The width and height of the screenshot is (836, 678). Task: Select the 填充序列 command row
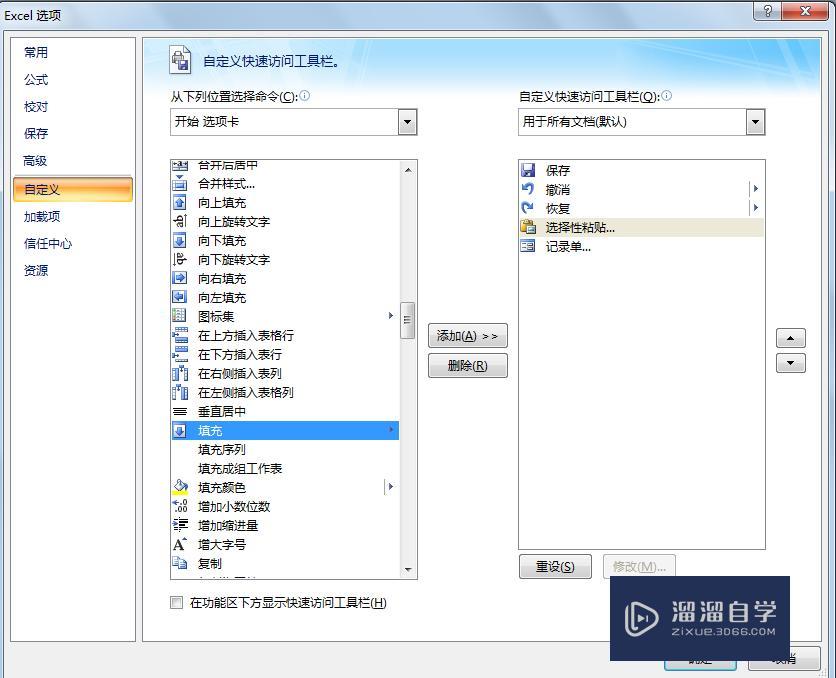point(285,449)
